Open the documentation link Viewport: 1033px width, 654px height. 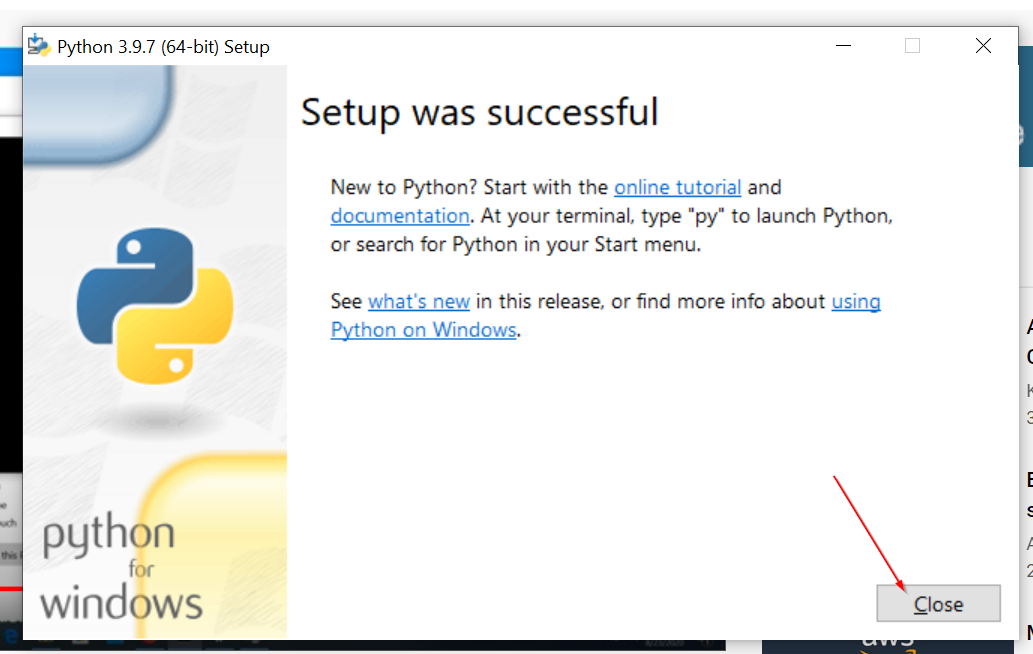click(x=399, y=215)
